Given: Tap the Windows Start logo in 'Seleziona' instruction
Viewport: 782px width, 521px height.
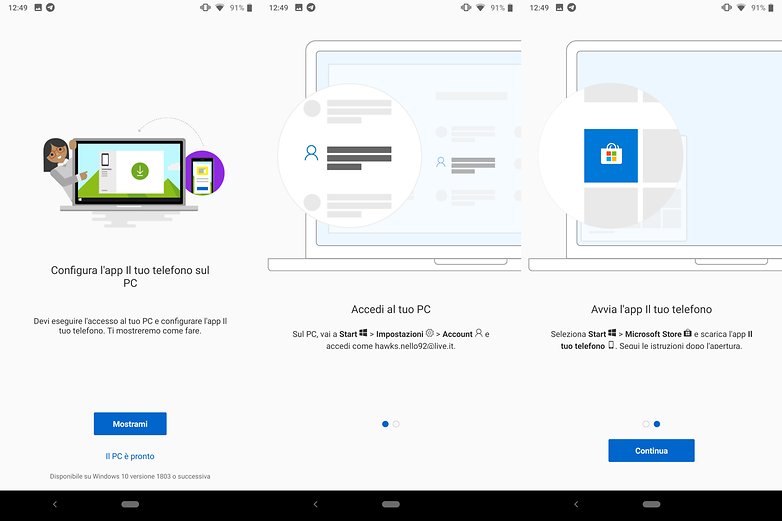Looking at the screenshot, I should [x=612, y=333].
